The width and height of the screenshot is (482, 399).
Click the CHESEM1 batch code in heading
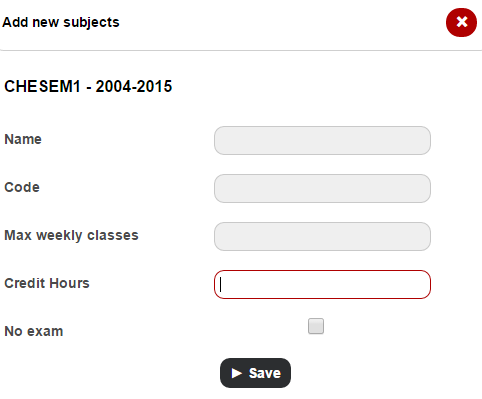click(42, 86)
